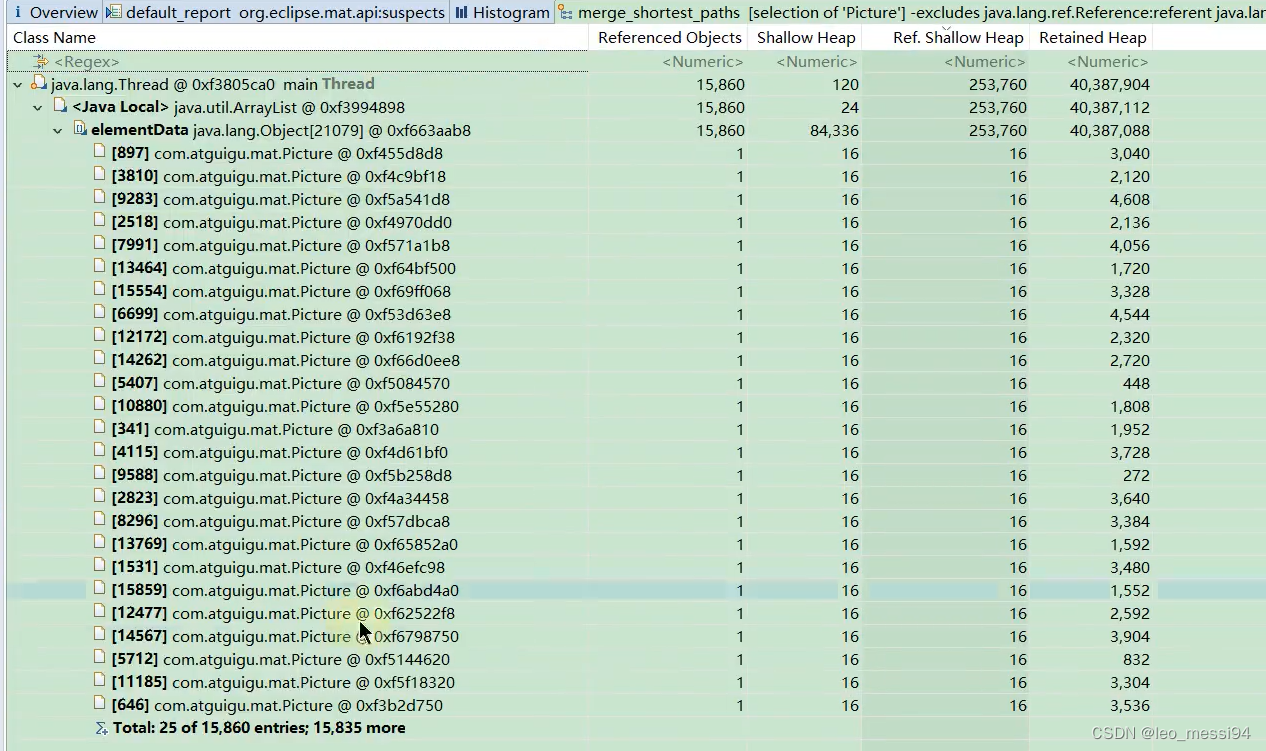Viewport: 1266px width, 751px height.
Task: Click file icon of entry [9588]
Action: tap(100, 474)
